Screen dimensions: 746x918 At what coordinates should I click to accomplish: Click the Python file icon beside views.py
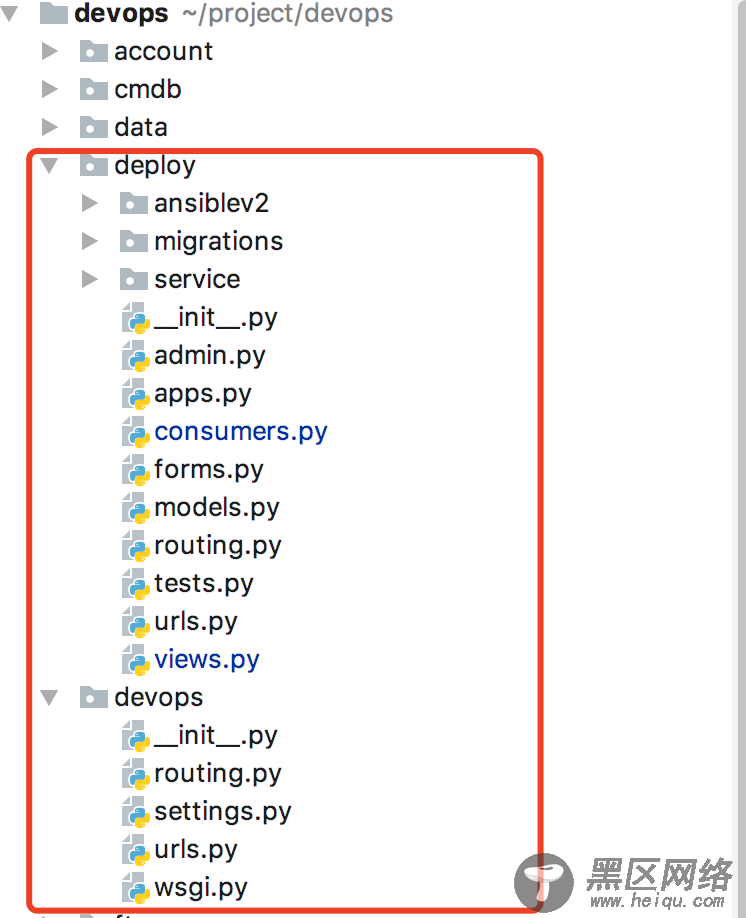coord(135,660)
